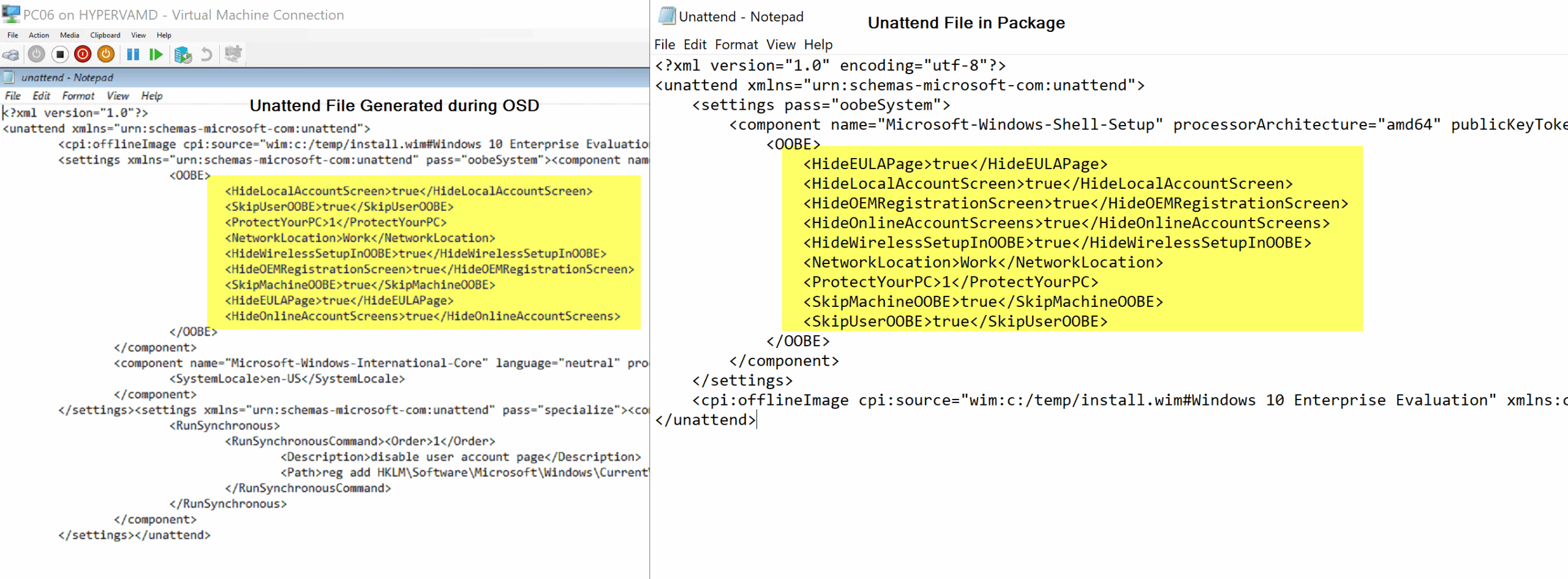Click the SkipUserOOBE line in right Notepad
1568x579 pixels.
954,322
